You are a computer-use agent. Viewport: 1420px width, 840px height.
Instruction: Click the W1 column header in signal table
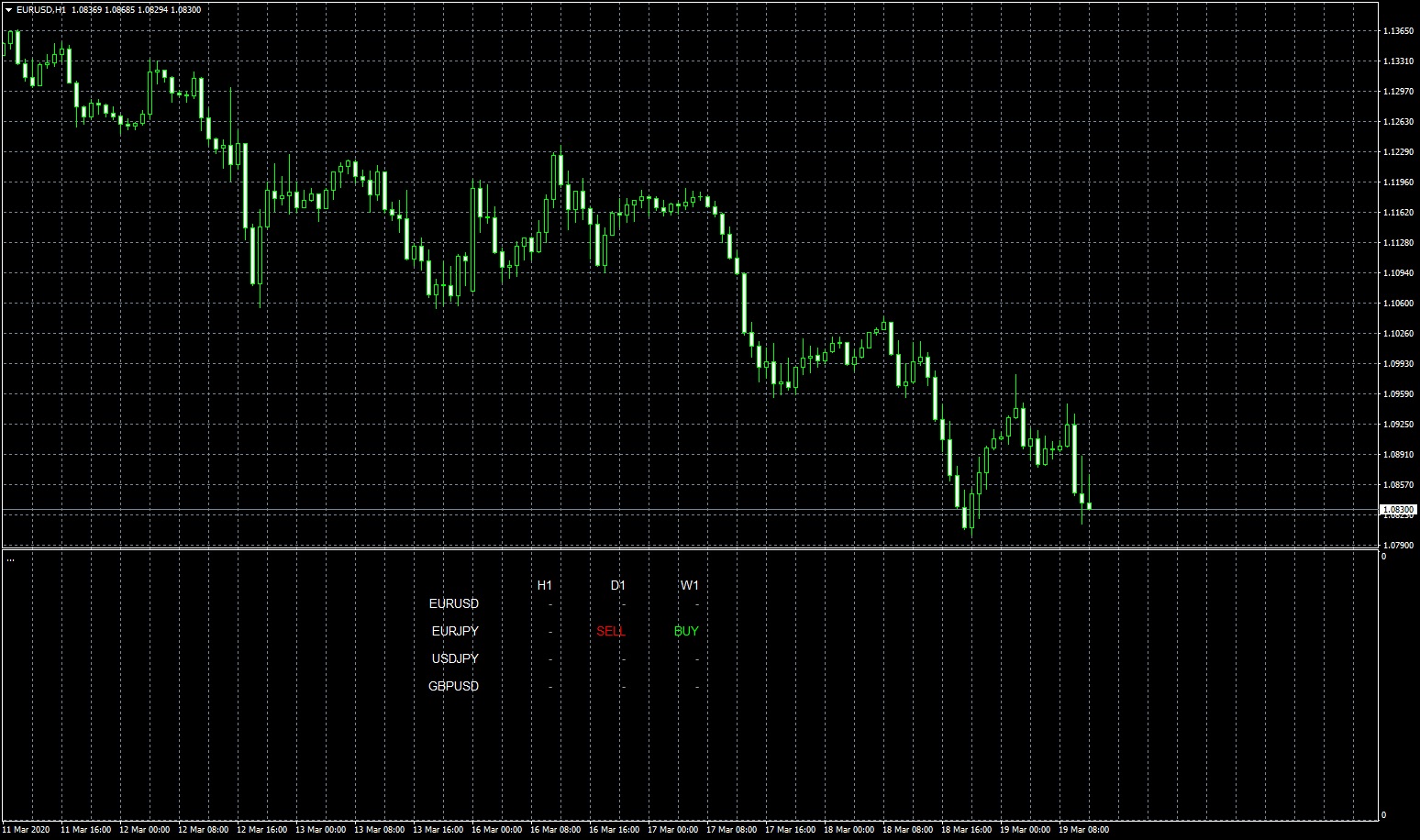coord(690,585)
